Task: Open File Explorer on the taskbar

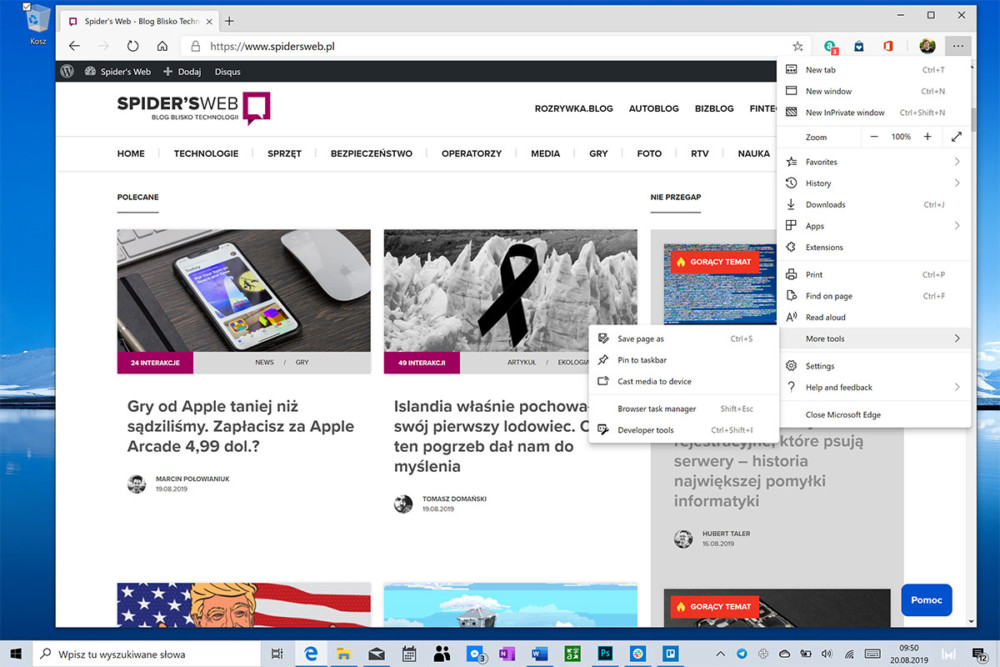Action: coord(344,654)
